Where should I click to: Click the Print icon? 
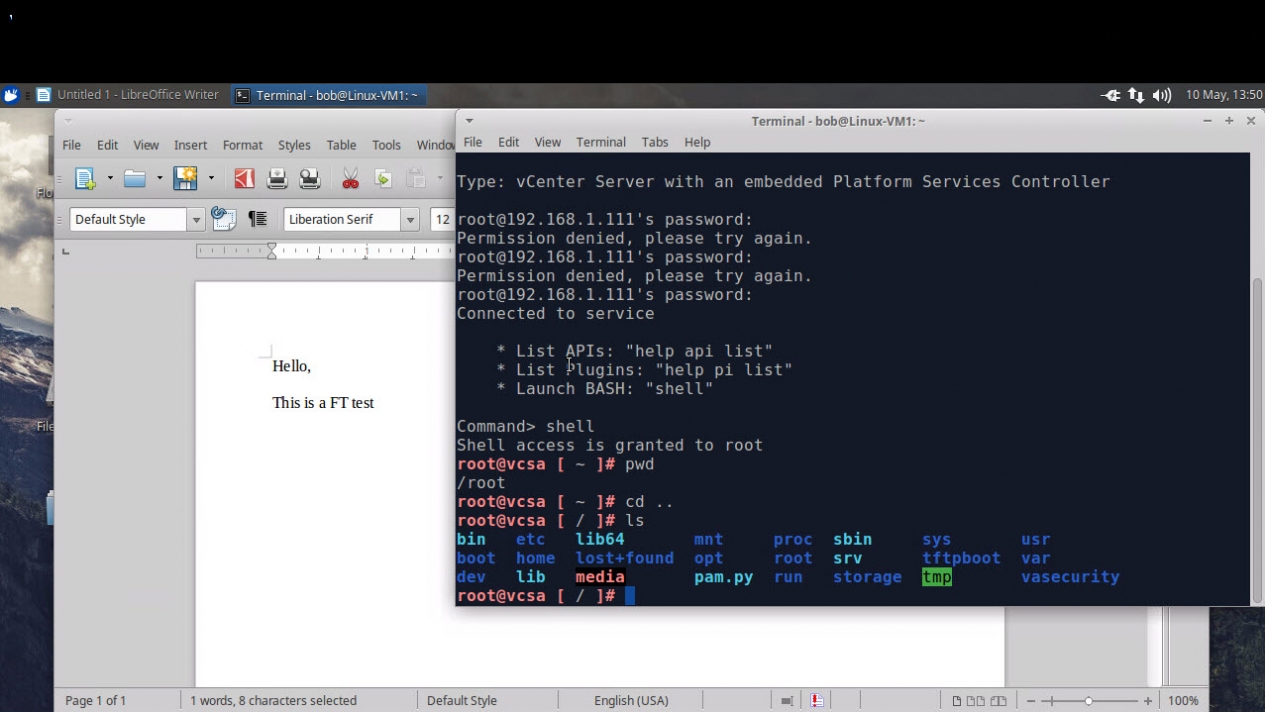click(277, 179)
